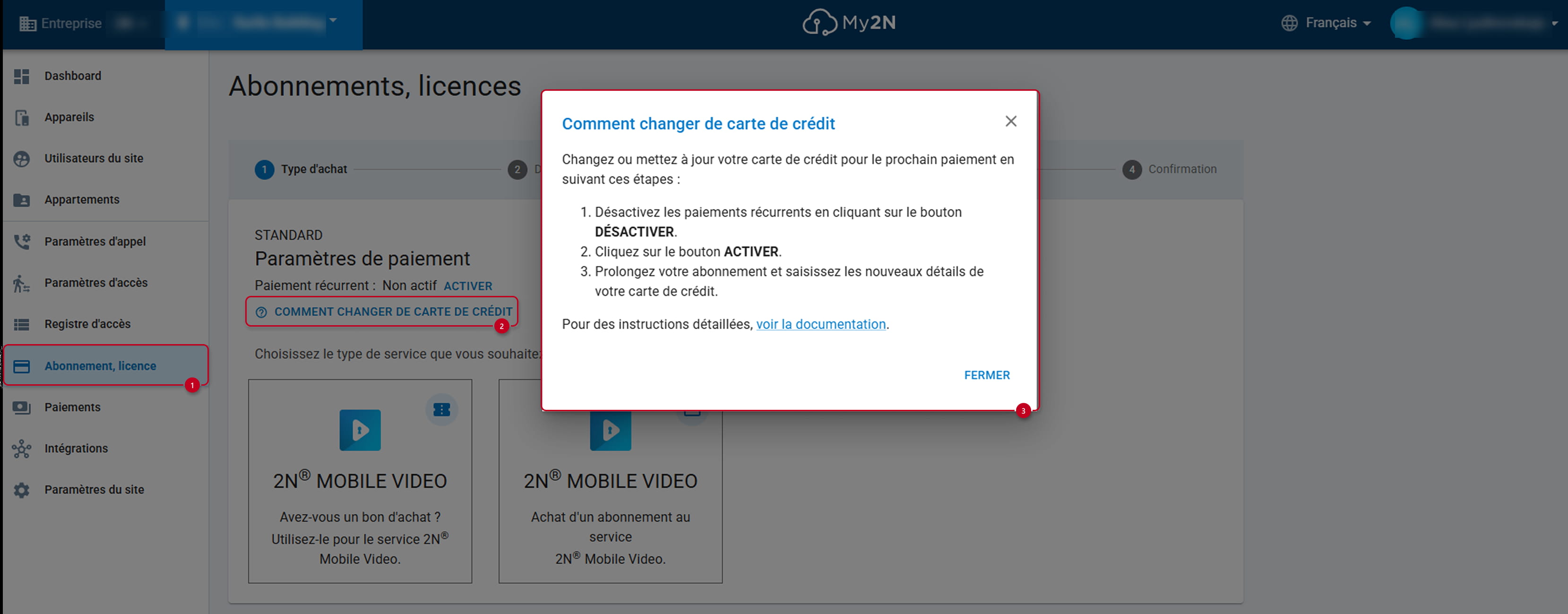1568x614 pixels.
Task: Click the text Avez-vous un bon d'achat ?
Action: pyautogui.click(x=360, y=517)
